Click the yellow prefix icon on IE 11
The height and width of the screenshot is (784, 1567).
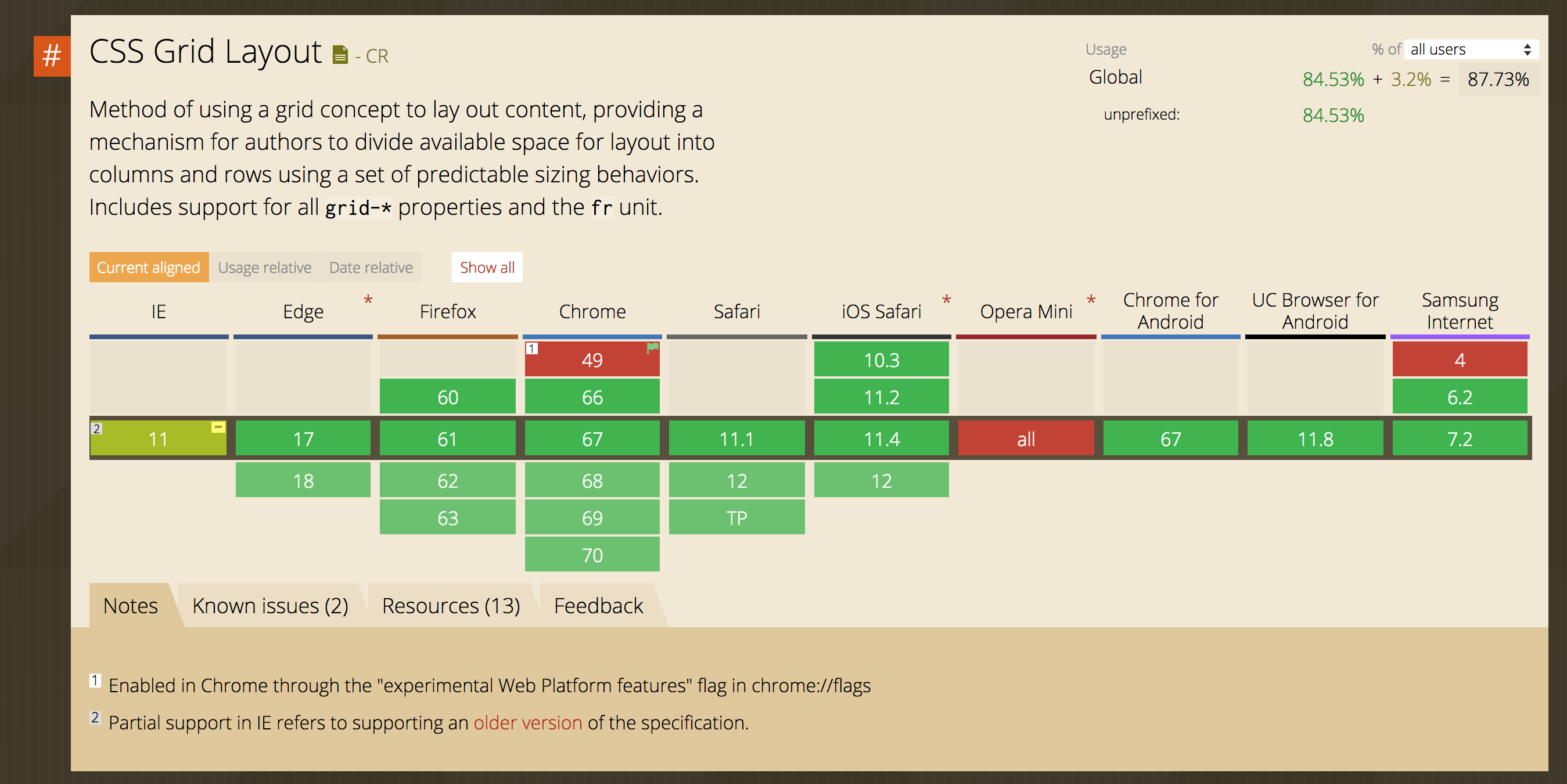click(218, 427)
